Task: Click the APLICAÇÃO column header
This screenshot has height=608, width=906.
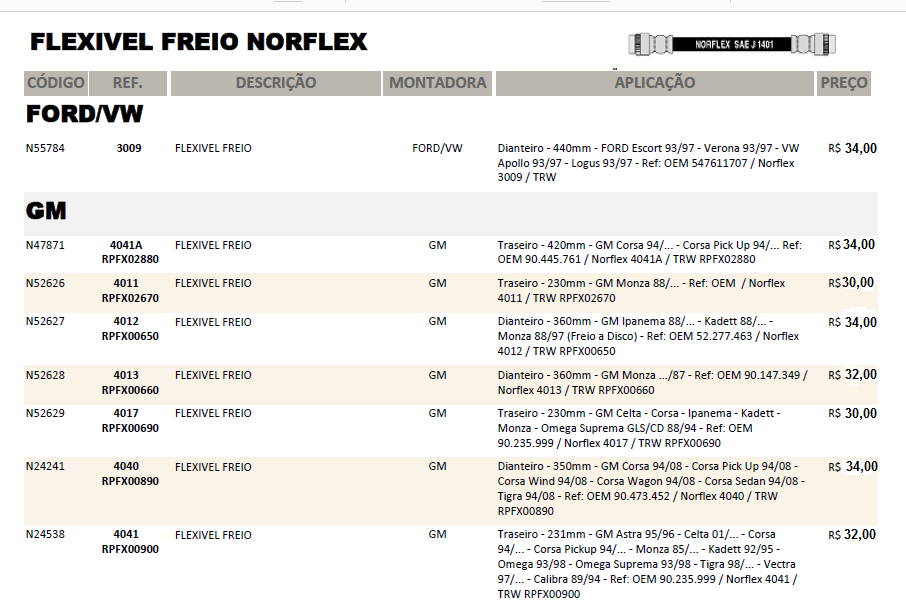Action: coord(654,83)
